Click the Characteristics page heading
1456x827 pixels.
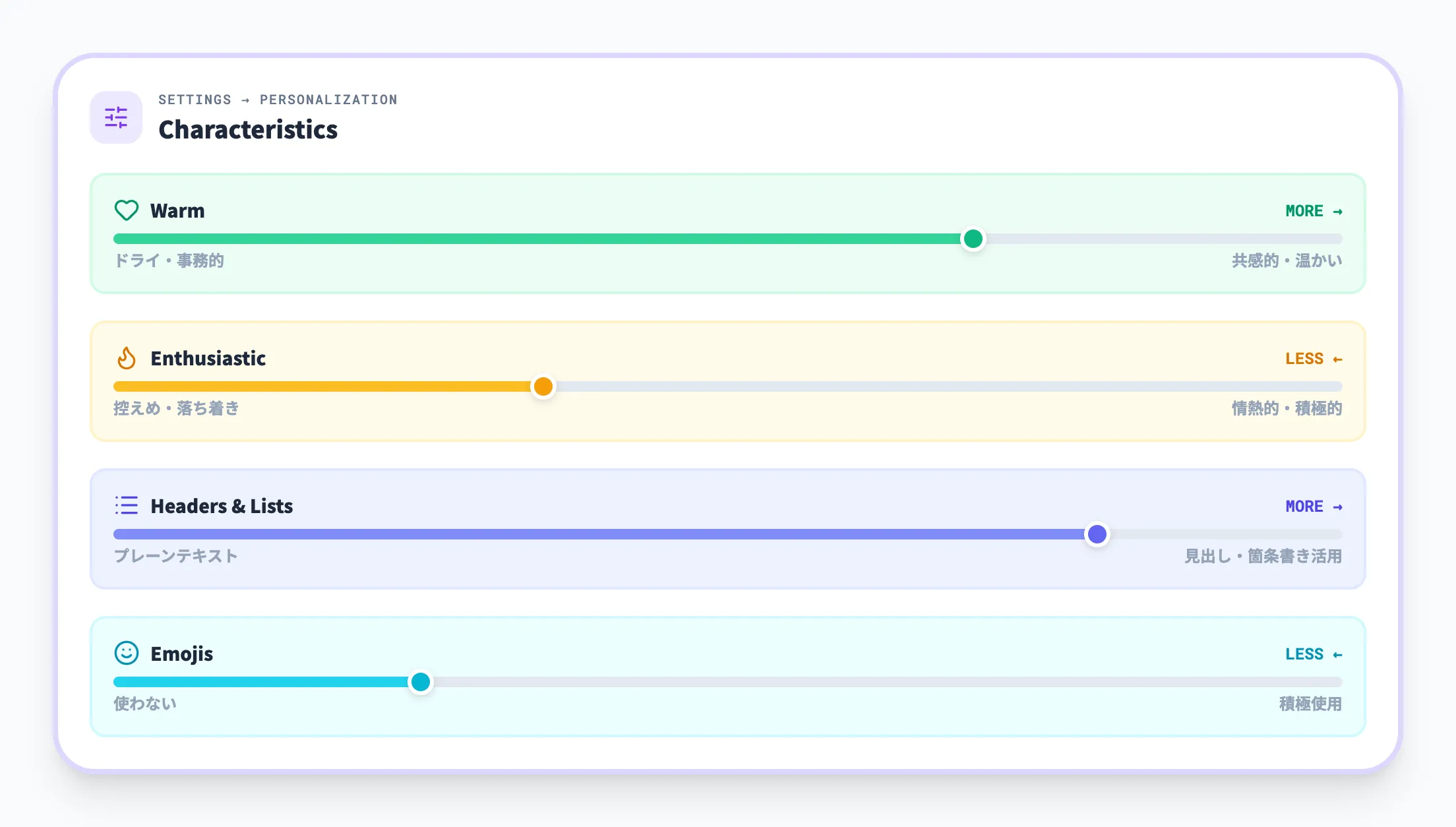click(248, 129)
